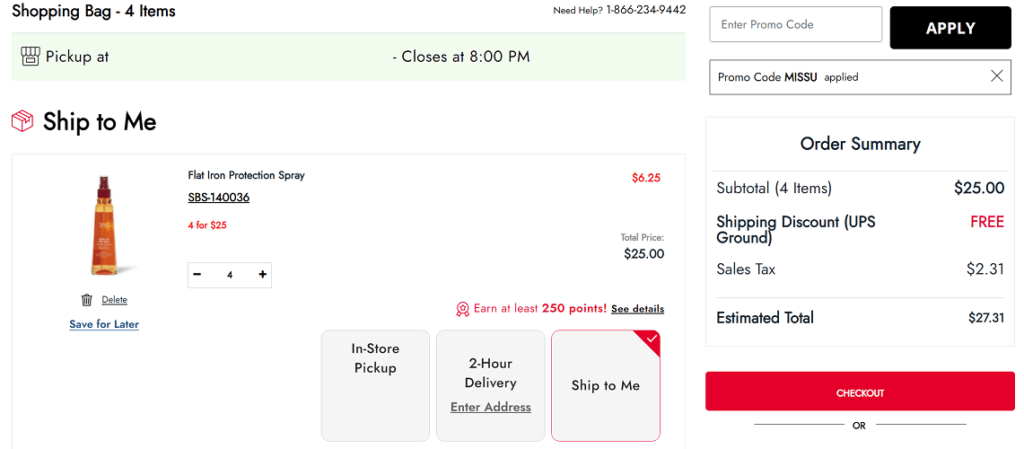Select the In-Store Pickup option
This screenshot has height=449, width=1024.
(x=375, y=385)
